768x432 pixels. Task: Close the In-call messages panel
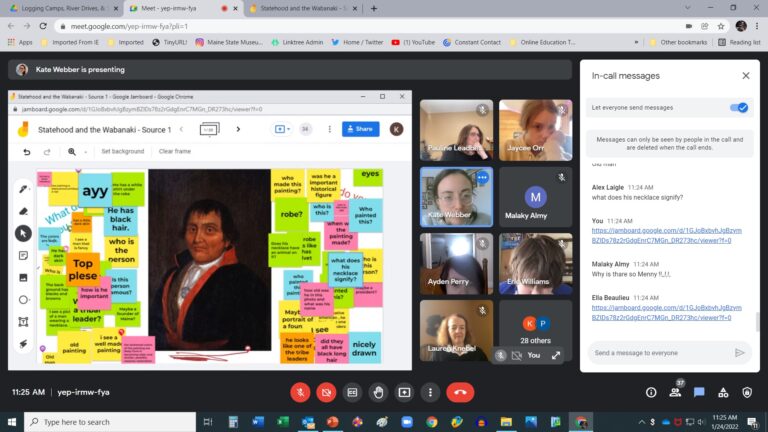click(x=745, y=76)
